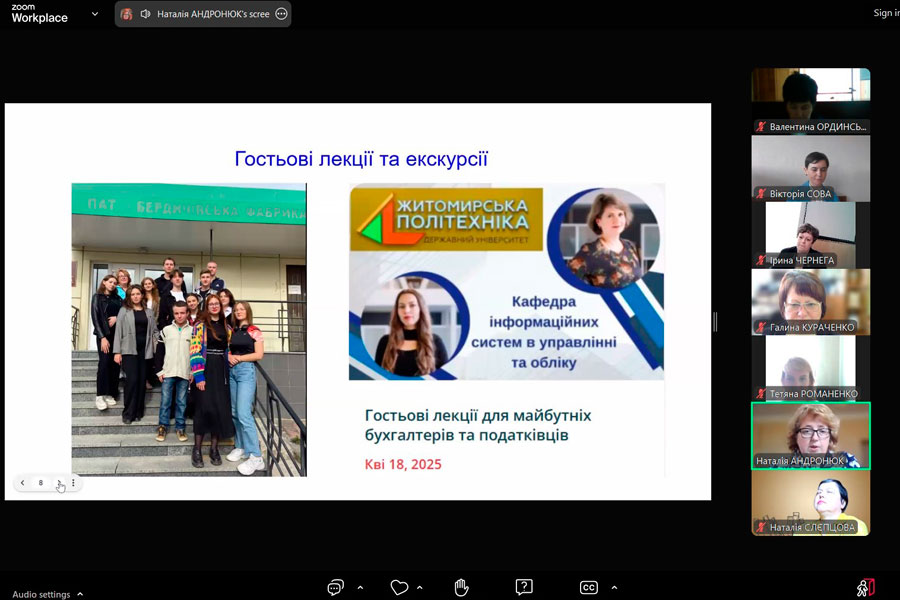This screenshot has width=900, height=600.
Task: Open slide options three-dot menu
Action: click(73, 483)
